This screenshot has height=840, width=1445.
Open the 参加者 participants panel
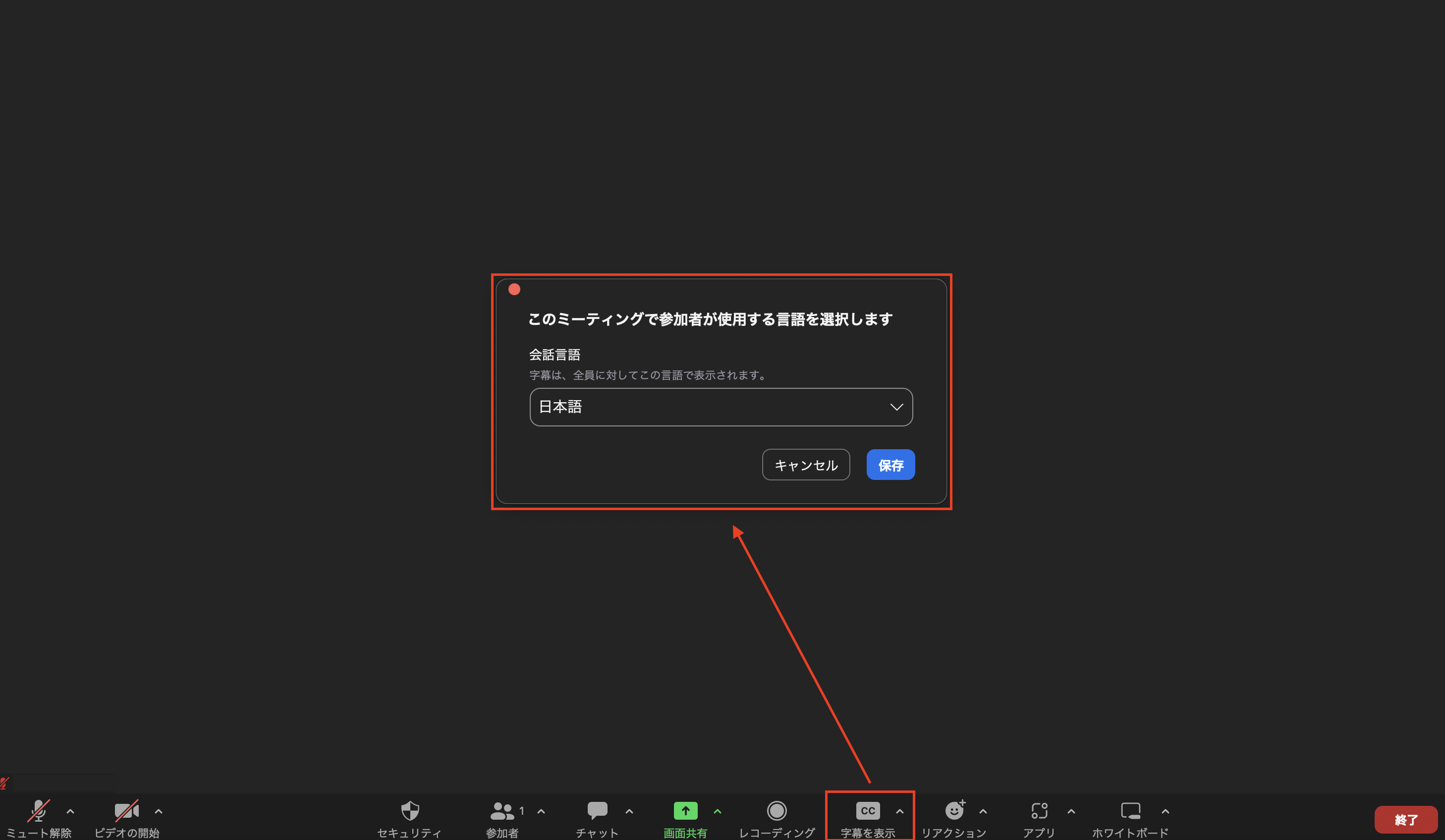(x=502, y=811)
